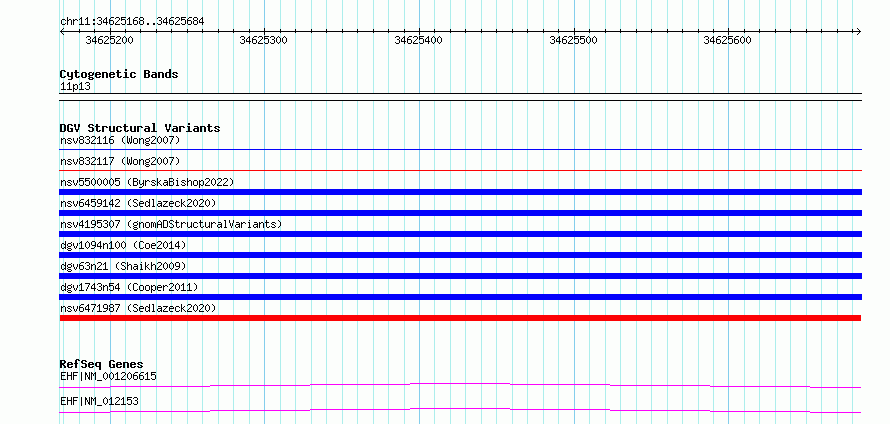Image resolution: width=890 pixels, height=424 pixels.
Task: Open variant dgv1094n100 (Coe2014)
Action: point(123,245)
